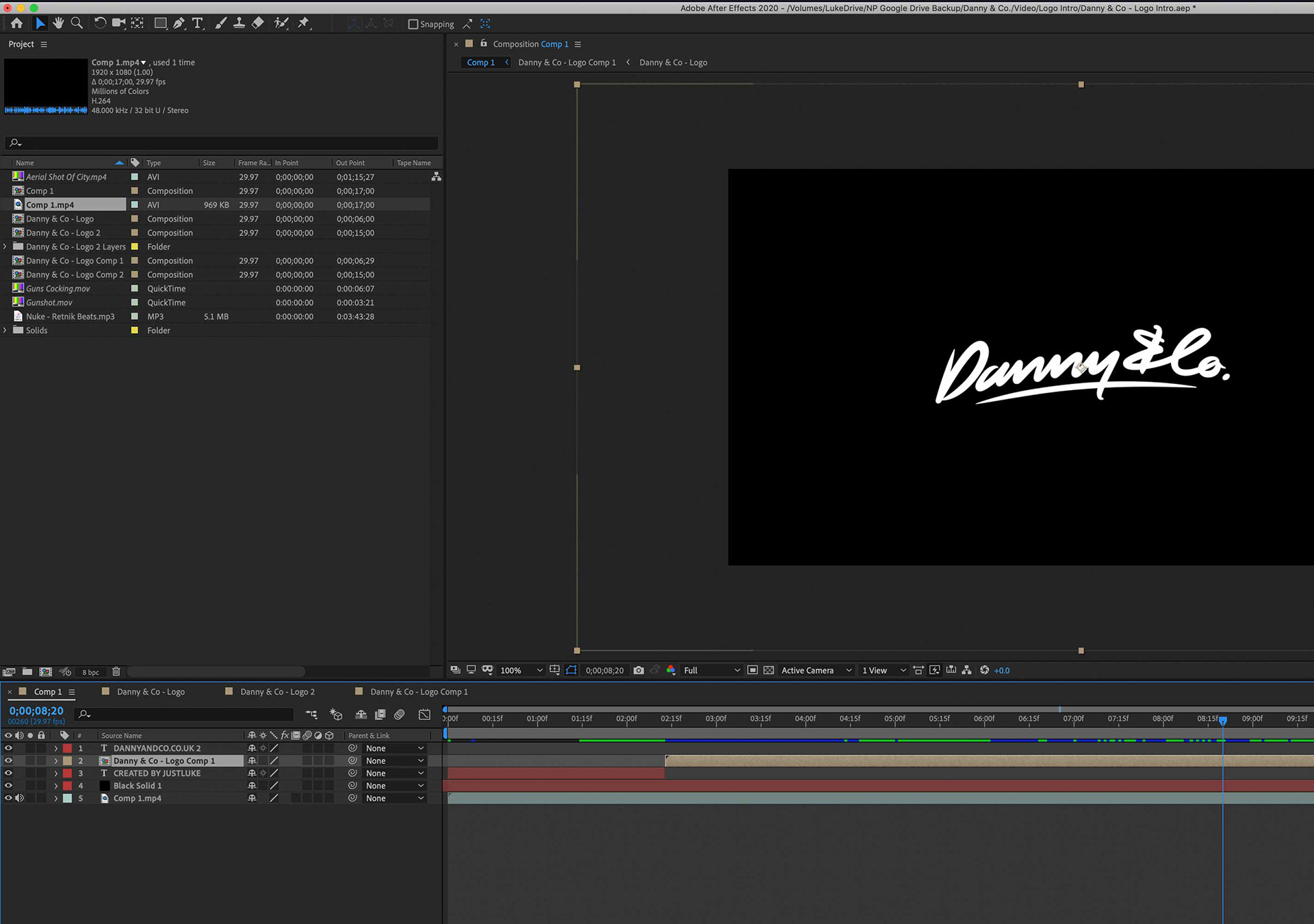This screenshot has width=1314, height=924.
Task: Expand layer 5 Comp 1.mp4 properties
Action: pos(56,798)
